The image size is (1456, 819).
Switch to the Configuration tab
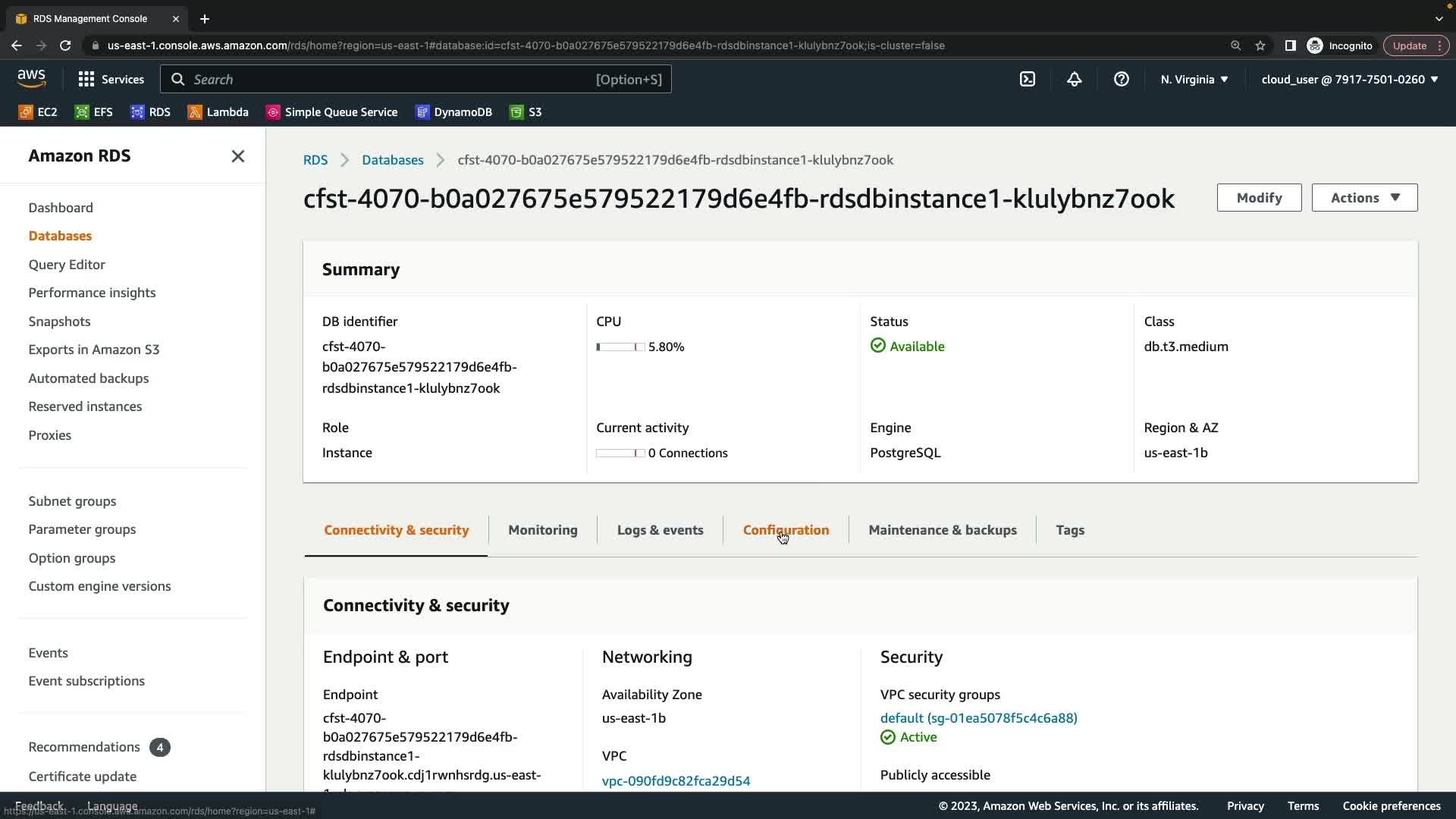pyautogui.click(x=786, y=530)
